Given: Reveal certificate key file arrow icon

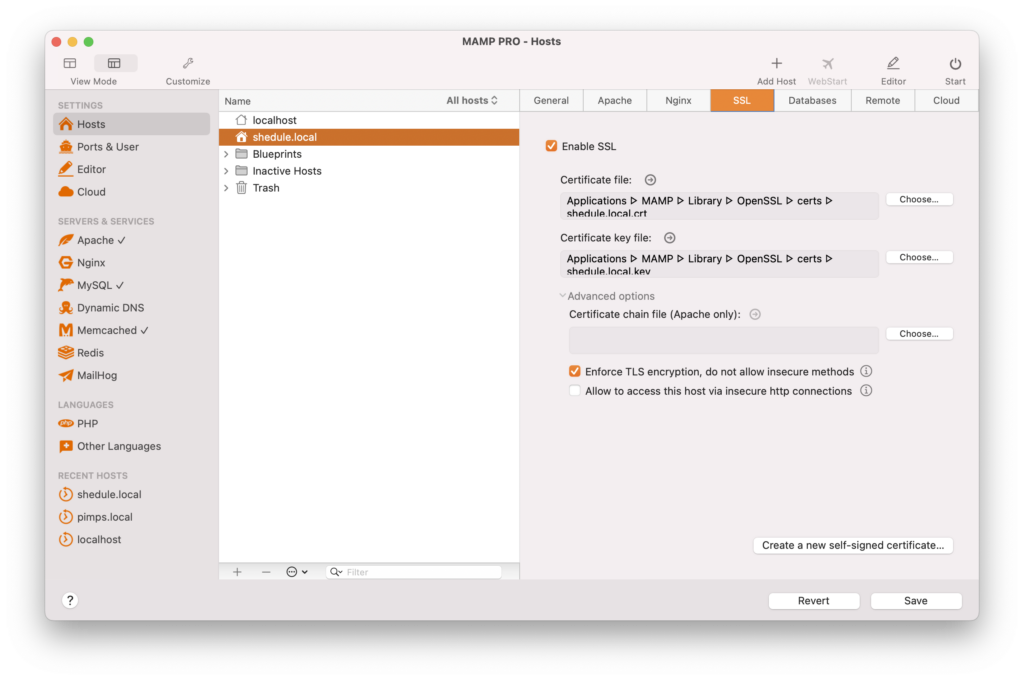Looking at the screenshot, I should click(669, 238).
